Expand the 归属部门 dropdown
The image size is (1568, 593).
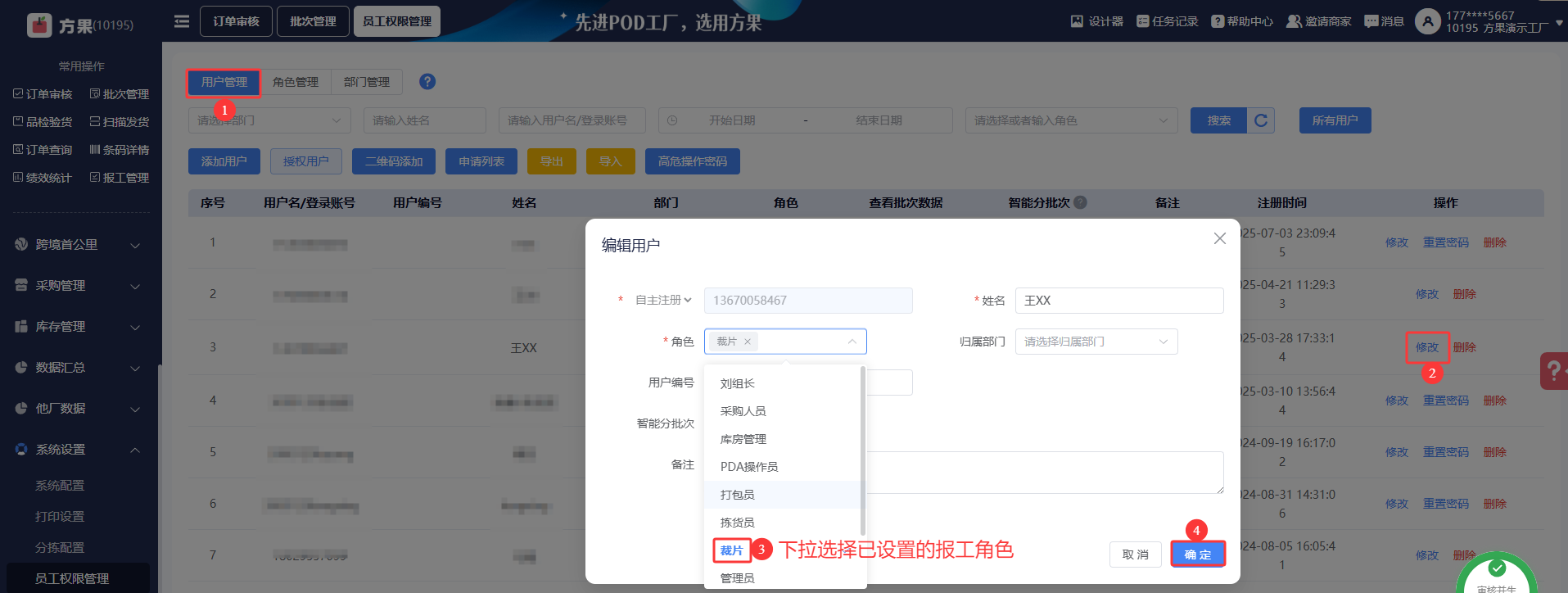pos(1096,342)
